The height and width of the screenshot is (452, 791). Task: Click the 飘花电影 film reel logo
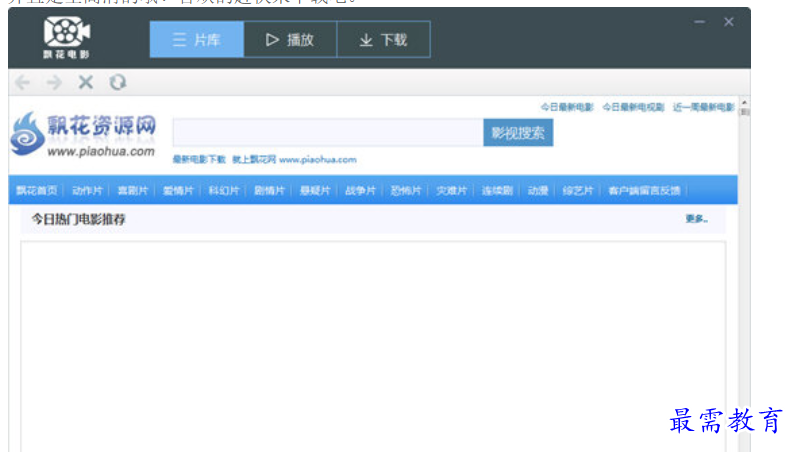[66, 37]
